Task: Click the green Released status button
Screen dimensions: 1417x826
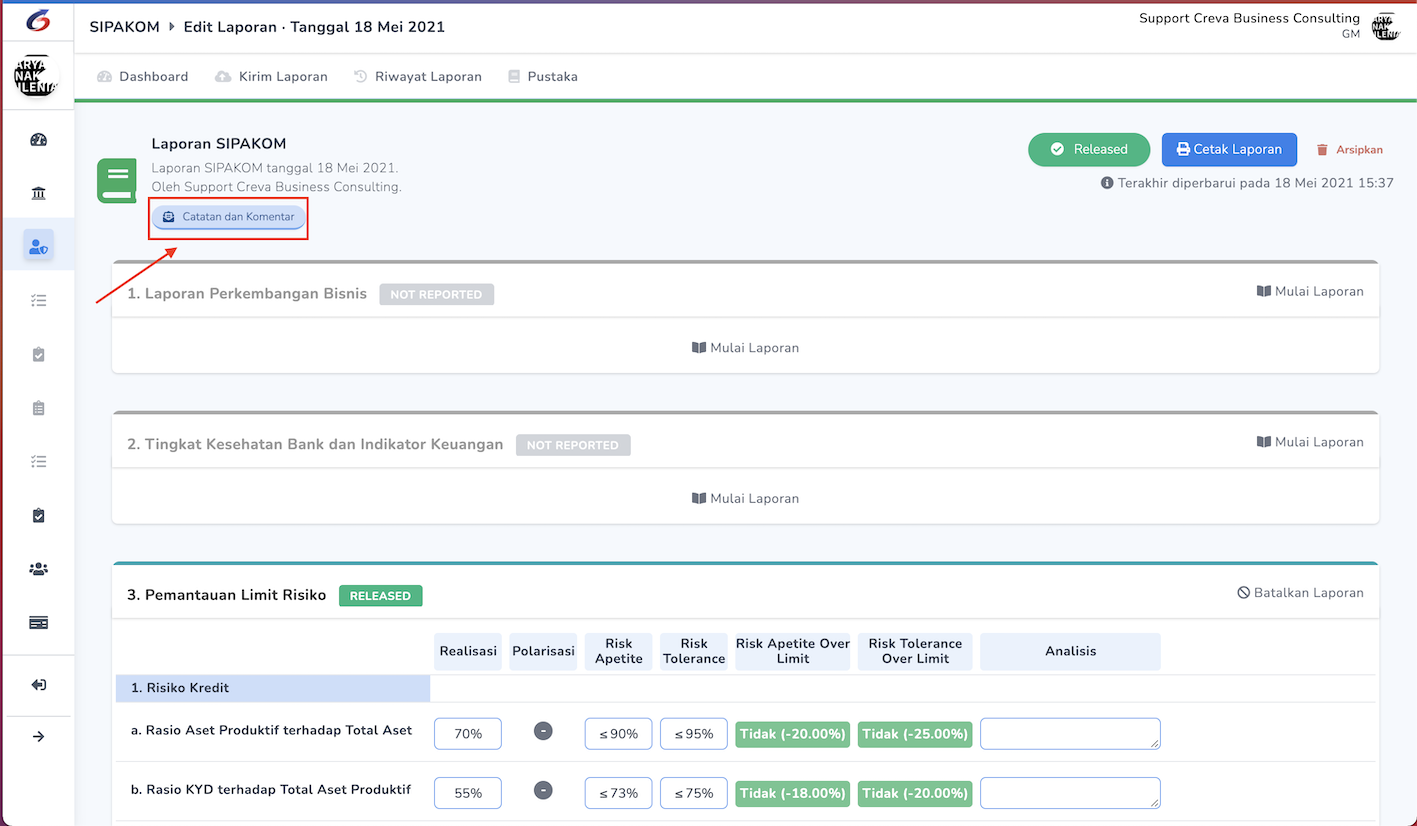Action: pos(1089,149)
